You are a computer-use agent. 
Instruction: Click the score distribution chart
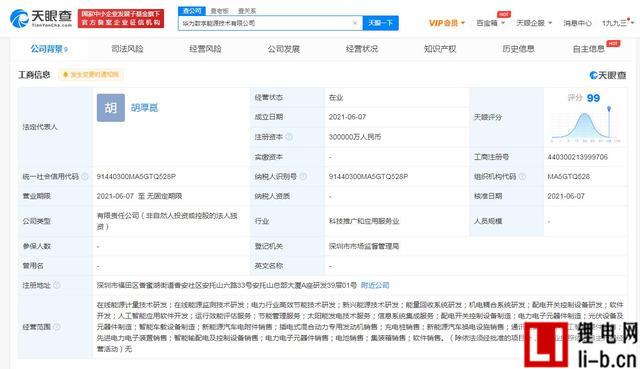pyautogui.click(x=586, y=124)
